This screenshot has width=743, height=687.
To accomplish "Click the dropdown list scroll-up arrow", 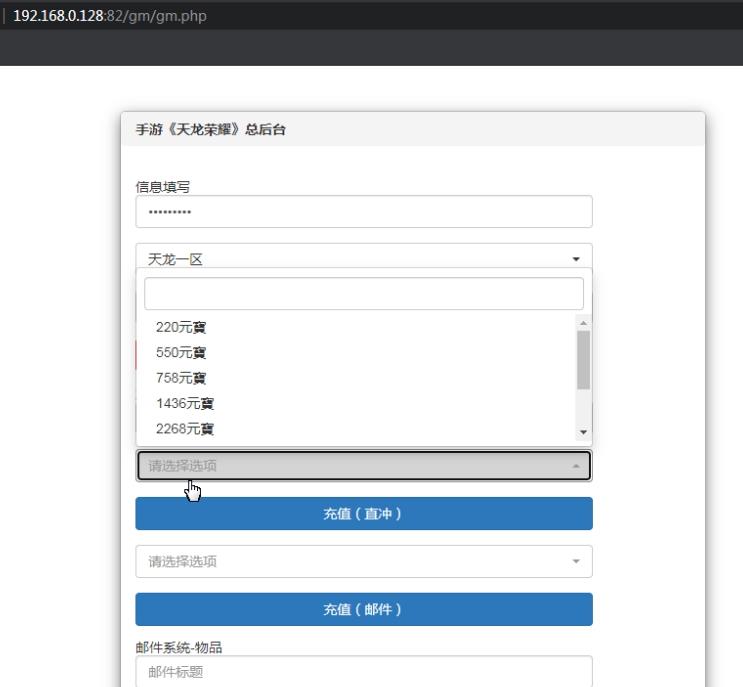I will tap(583, 323).
